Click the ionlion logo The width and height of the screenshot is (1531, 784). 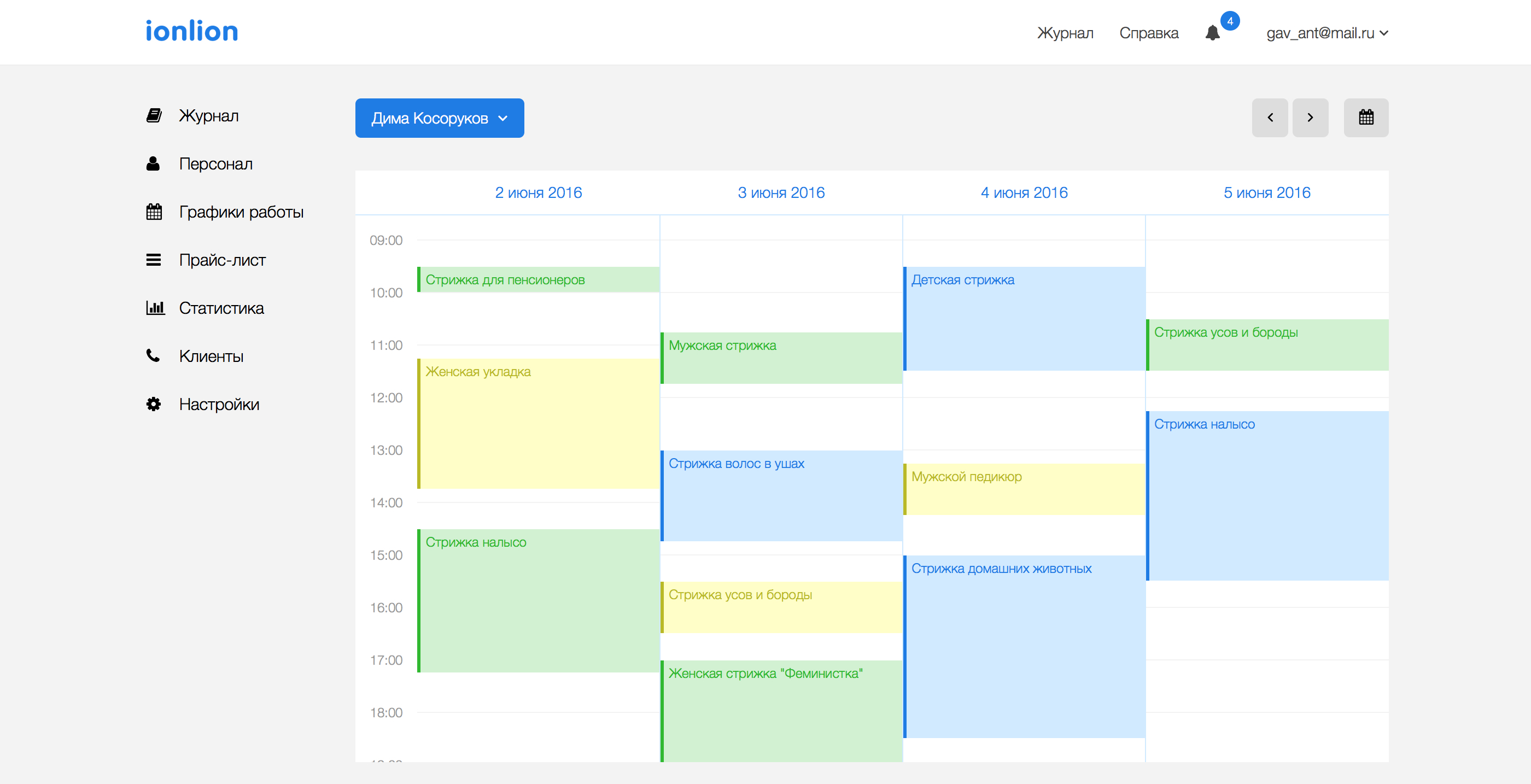tap(191, 32)
